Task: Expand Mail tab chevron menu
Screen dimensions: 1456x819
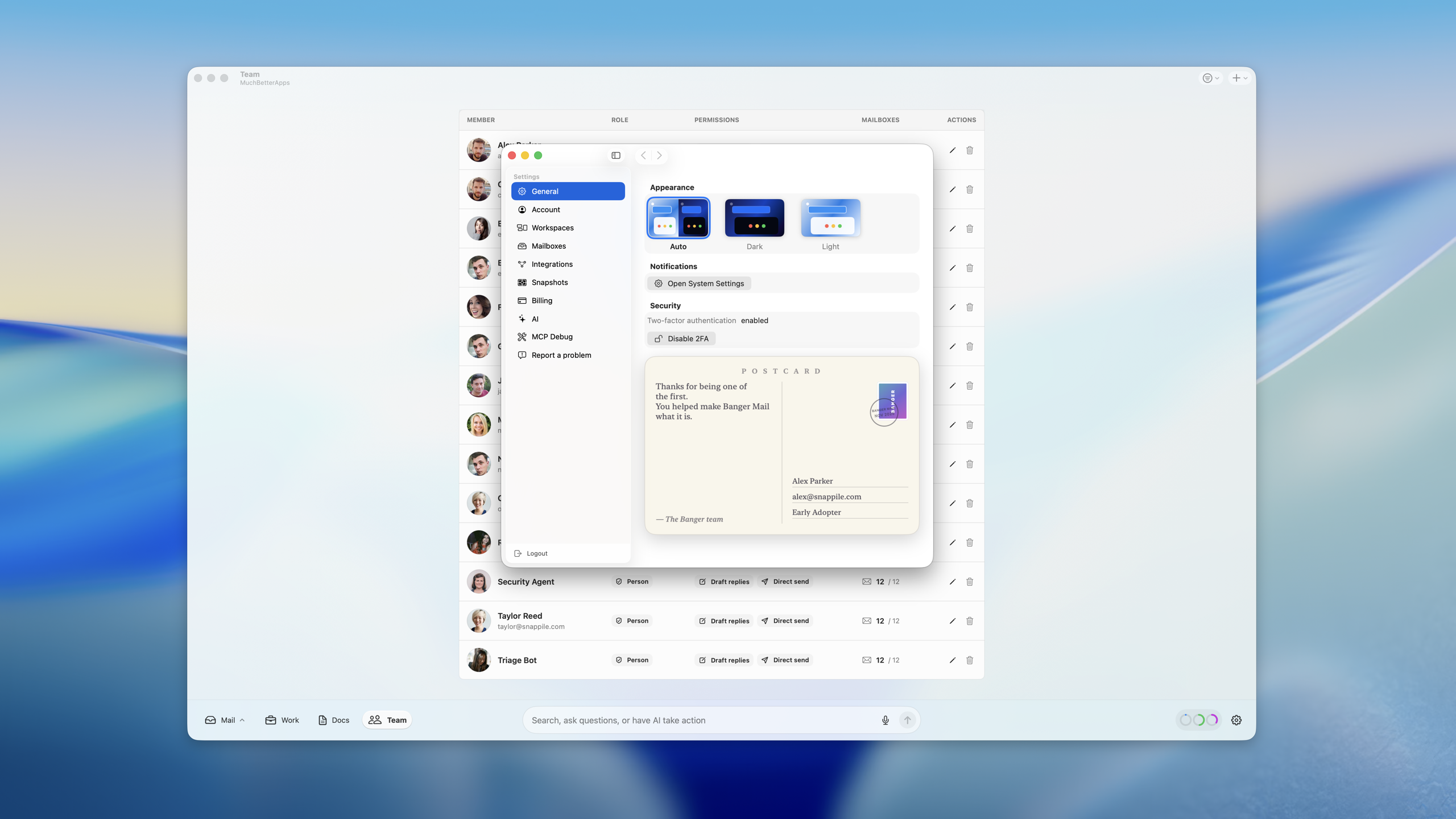Action: coord(242,720)
